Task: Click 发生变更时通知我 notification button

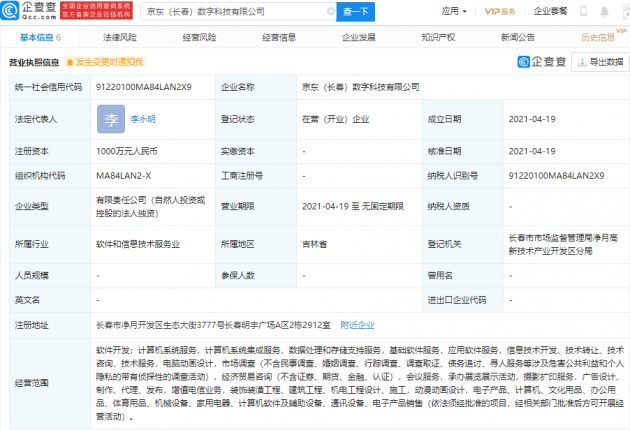Action: pyautogui.click(x=105, y=62)
